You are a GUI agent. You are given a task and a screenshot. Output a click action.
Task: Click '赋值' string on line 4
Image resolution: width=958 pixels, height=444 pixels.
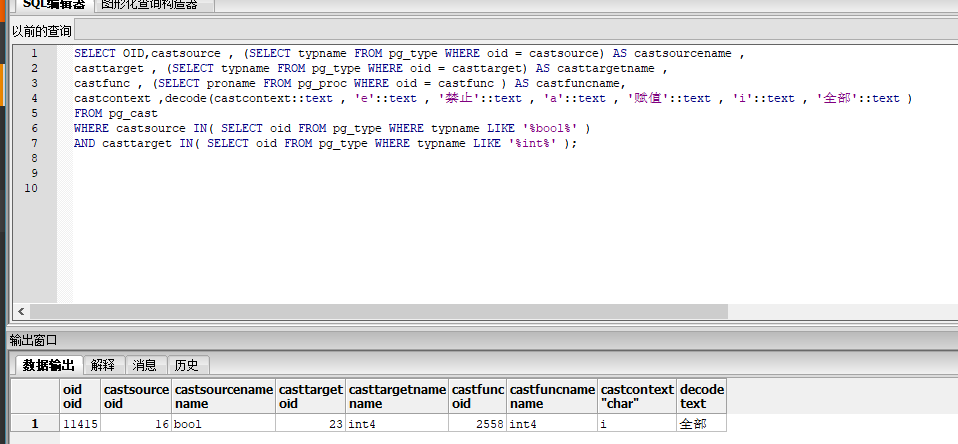point(648,98)
